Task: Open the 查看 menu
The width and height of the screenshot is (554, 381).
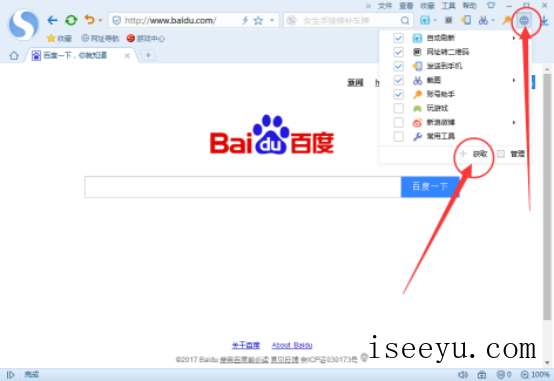Action: [406, 5]
